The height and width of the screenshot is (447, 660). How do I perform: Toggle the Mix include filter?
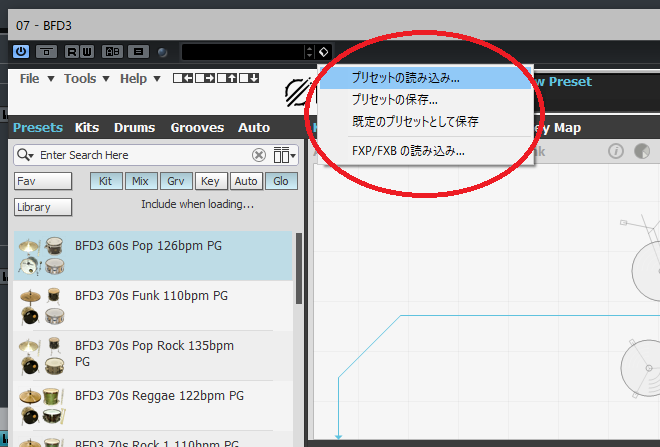click(x=141, y=181)
